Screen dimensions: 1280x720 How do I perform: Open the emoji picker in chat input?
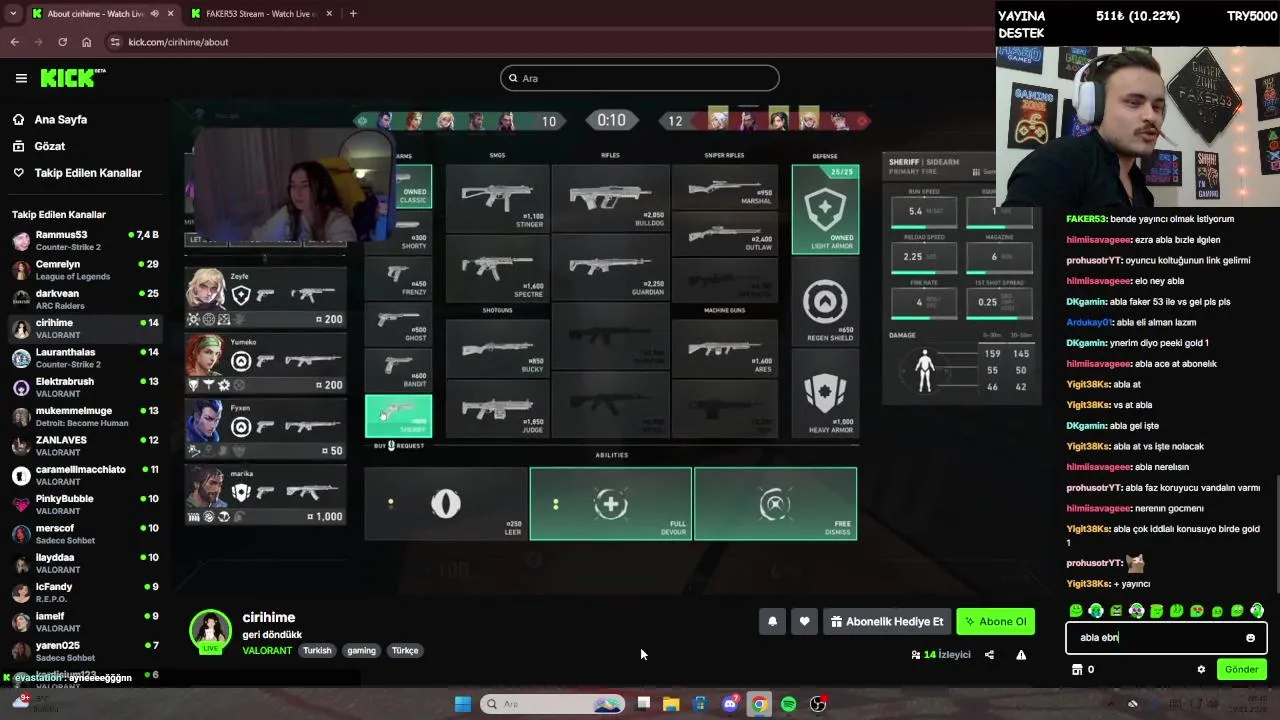point(1250,638)
